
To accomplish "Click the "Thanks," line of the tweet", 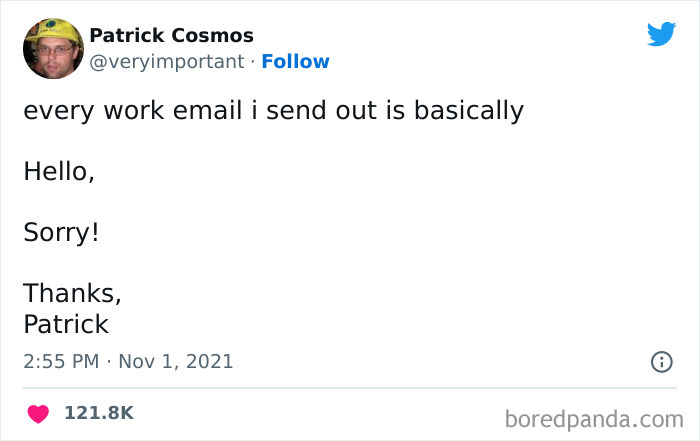I will click(72, 294).
